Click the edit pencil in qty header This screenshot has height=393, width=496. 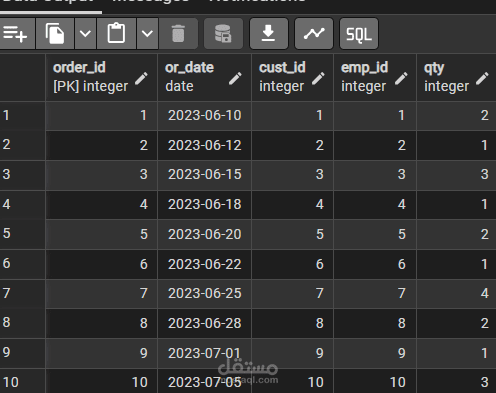(482, 79)
